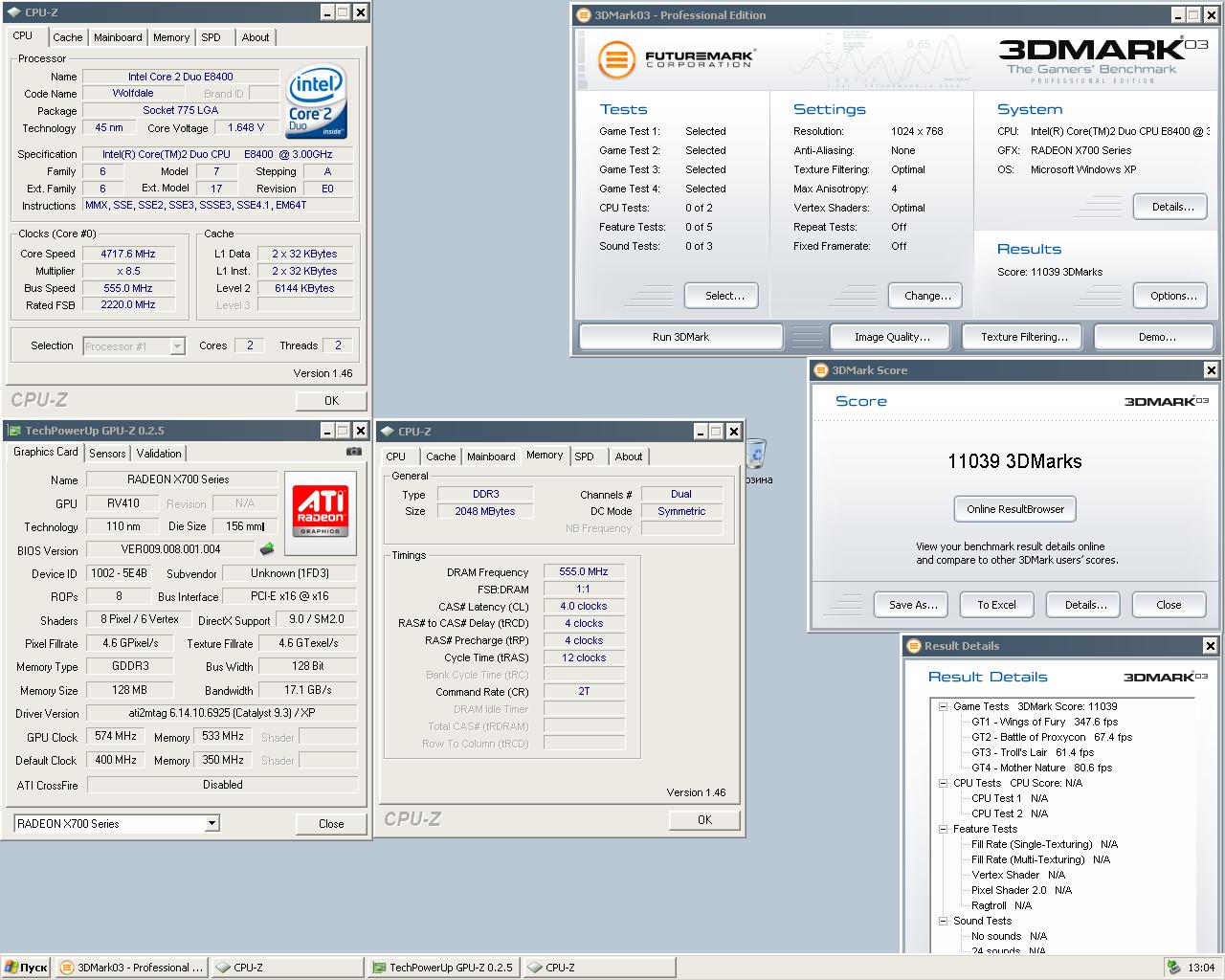Click the system tray icon near clock
The height and width of the screenshot is (980, 1225).
pyautogui.click(x=1173, y=968)
